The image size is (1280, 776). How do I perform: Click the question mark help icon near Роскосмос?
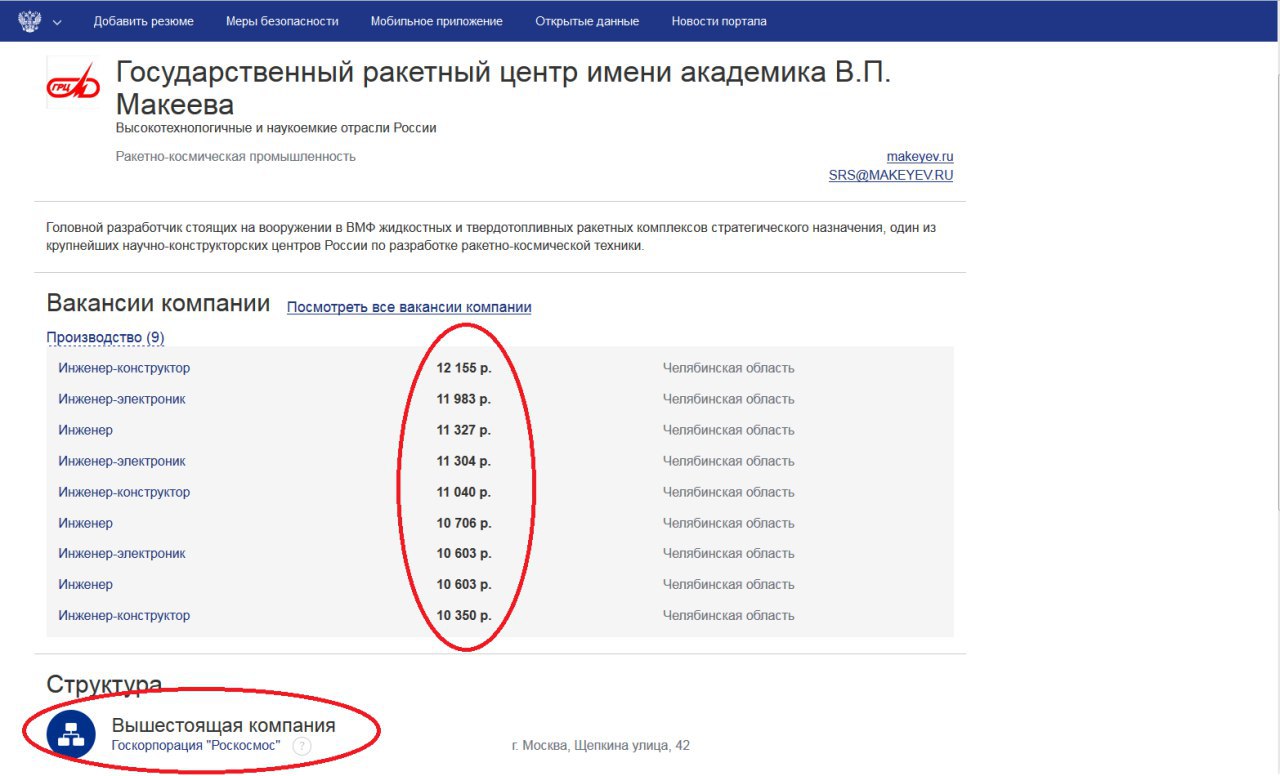[302, 746]
